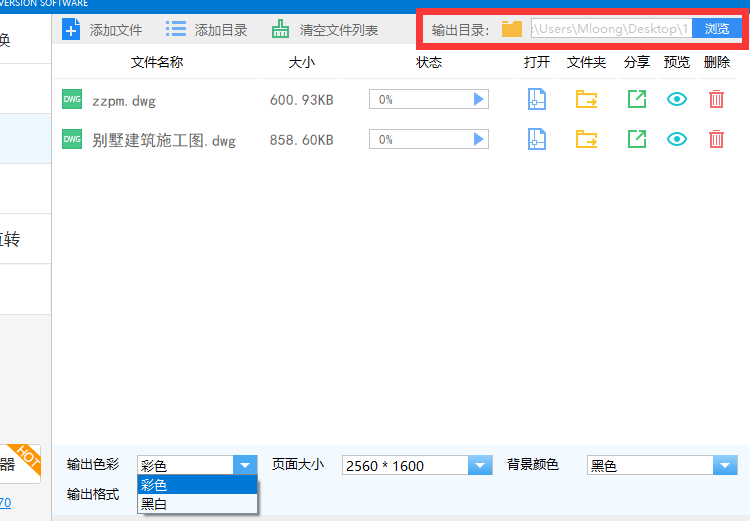Click the 输出目录 label

point(460,30)
